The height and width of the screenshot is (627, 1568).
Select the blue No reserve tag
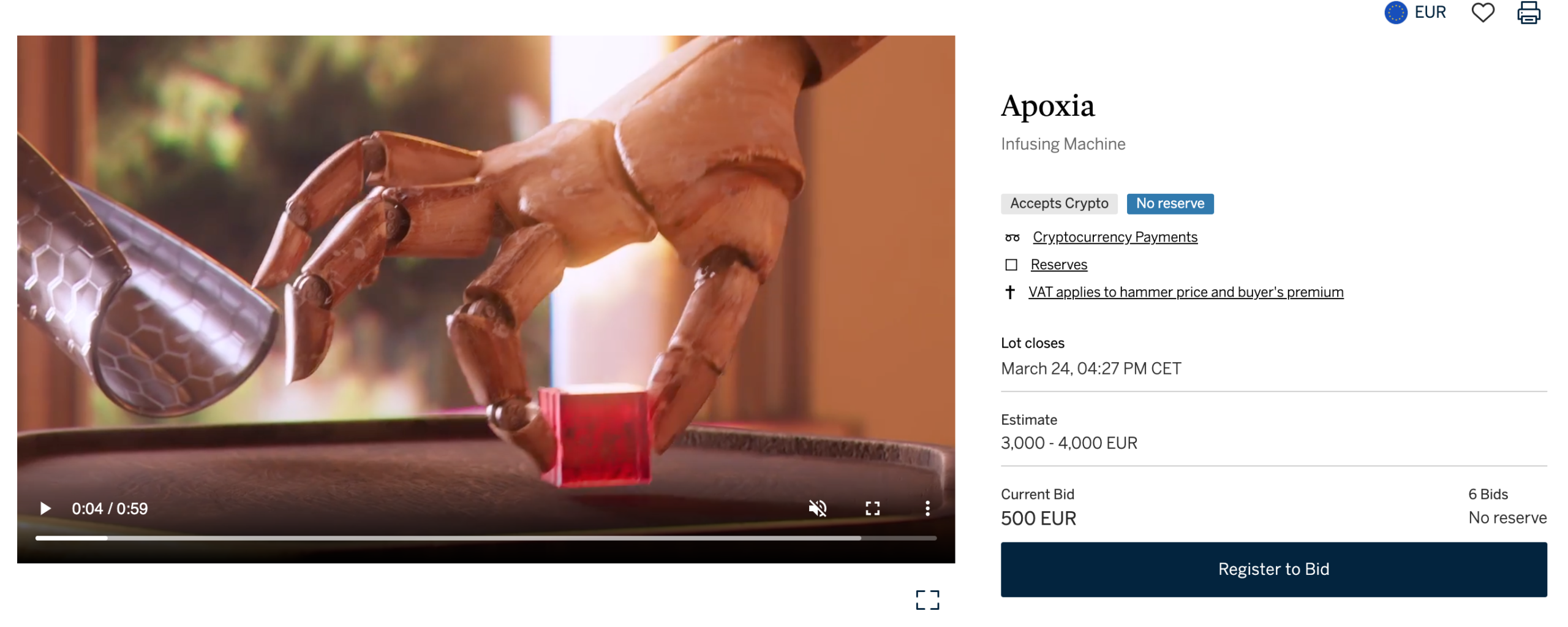pyautogui.click(x=1169, y=203)
